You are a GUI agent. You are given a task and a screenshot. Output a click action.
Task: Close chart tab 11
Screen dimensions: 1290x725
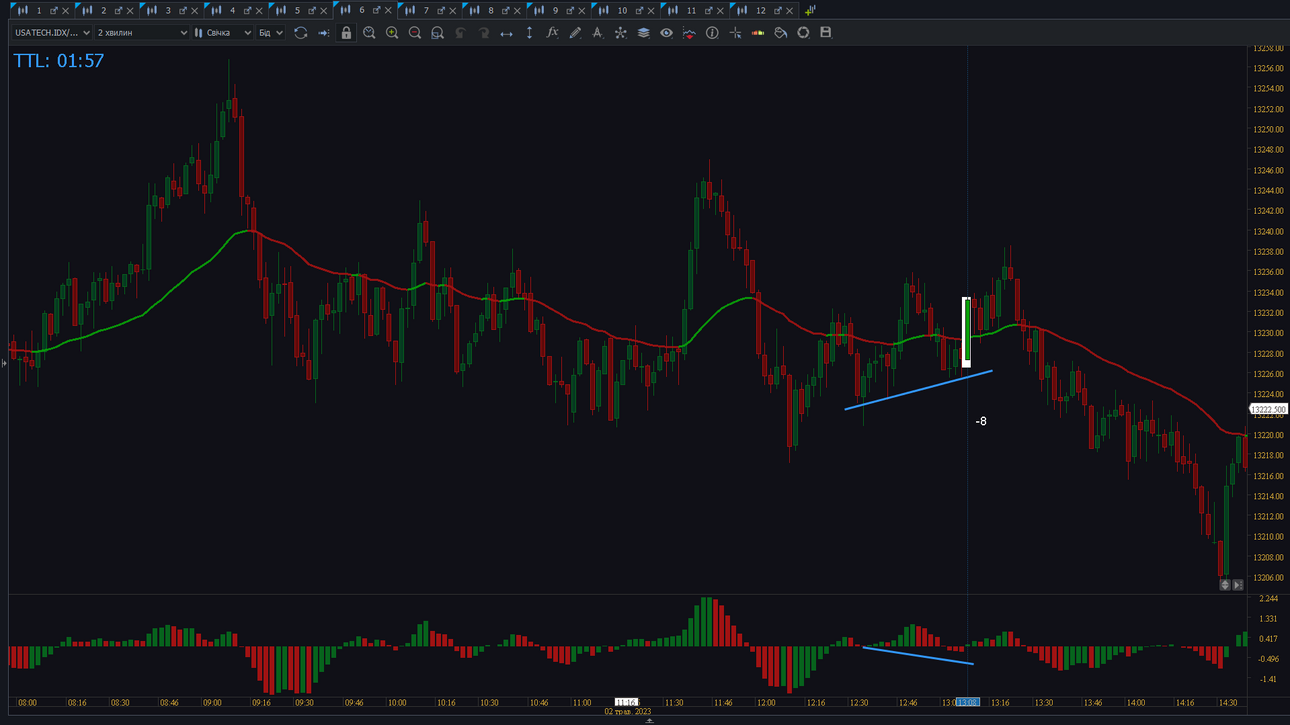point(720,10)
